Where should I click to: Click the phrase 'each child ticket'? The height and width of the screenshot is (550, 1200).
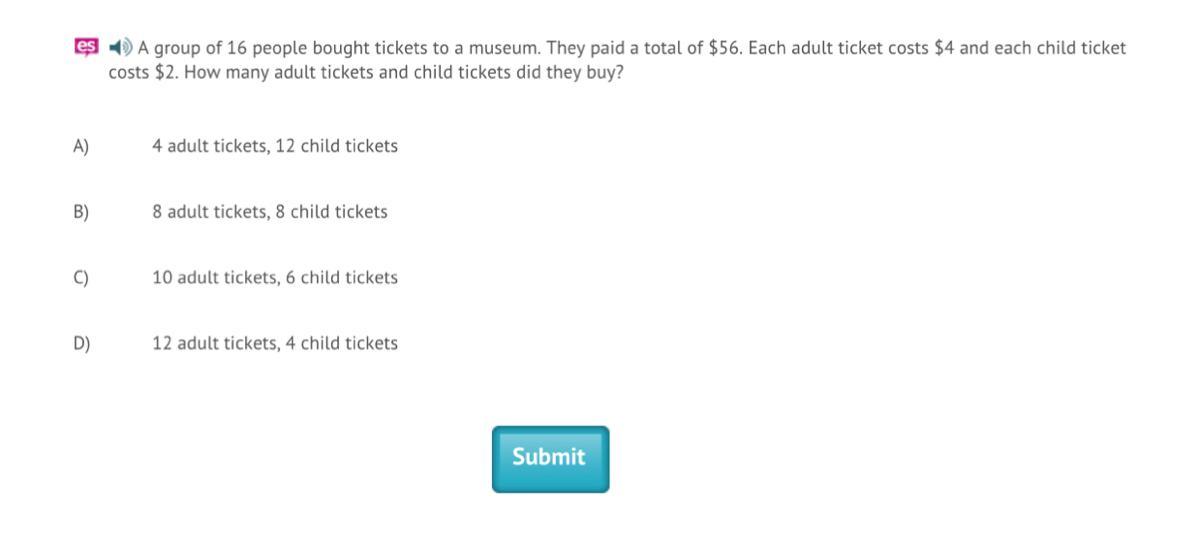[1060, 48]
